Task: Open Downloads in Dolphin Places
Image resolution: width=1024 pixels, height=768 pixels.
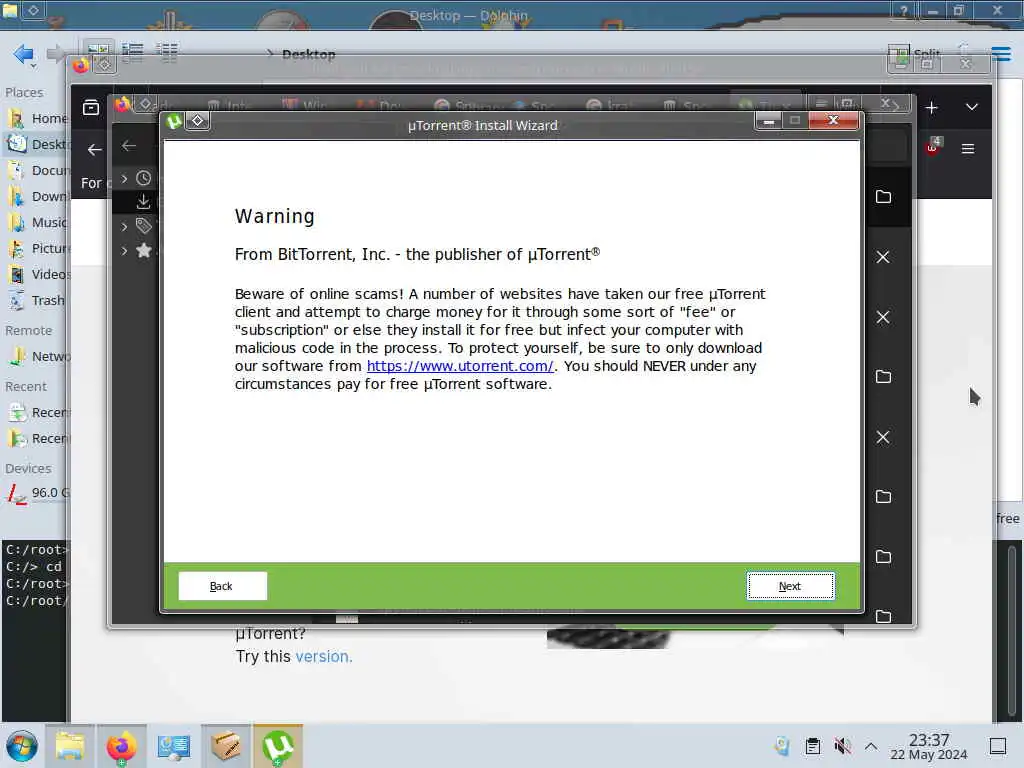Action: tap(36, 197)
